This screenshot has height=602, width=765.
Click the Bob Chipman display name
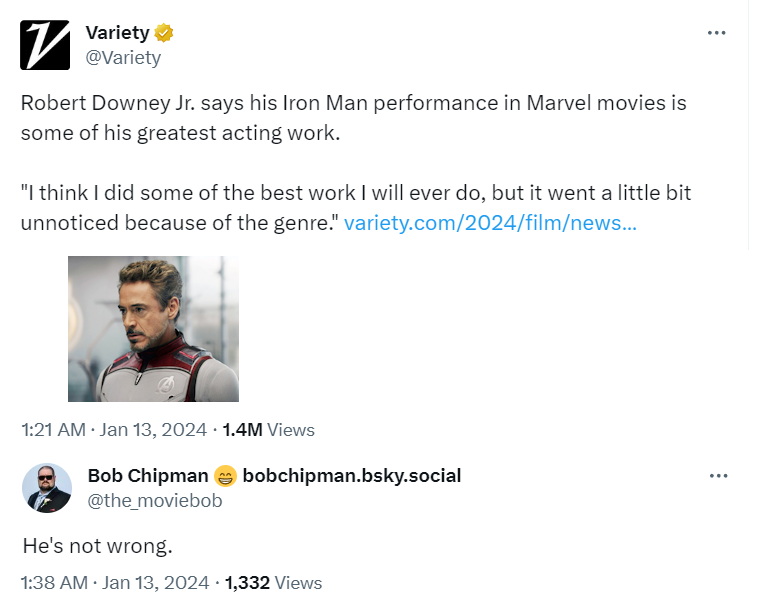tap(148, 476)
